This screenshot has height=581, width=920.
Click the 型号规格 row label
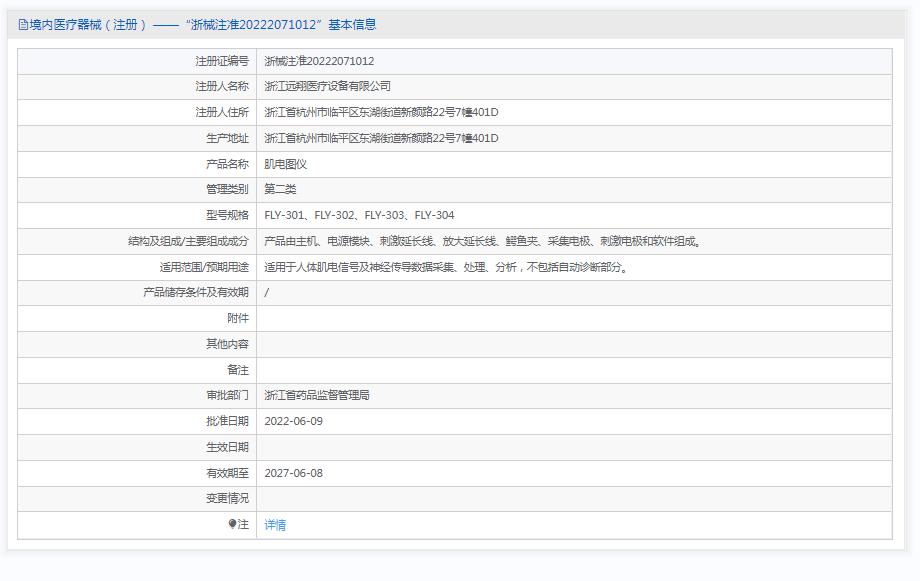pyautogui.click(x=227, y=215)
